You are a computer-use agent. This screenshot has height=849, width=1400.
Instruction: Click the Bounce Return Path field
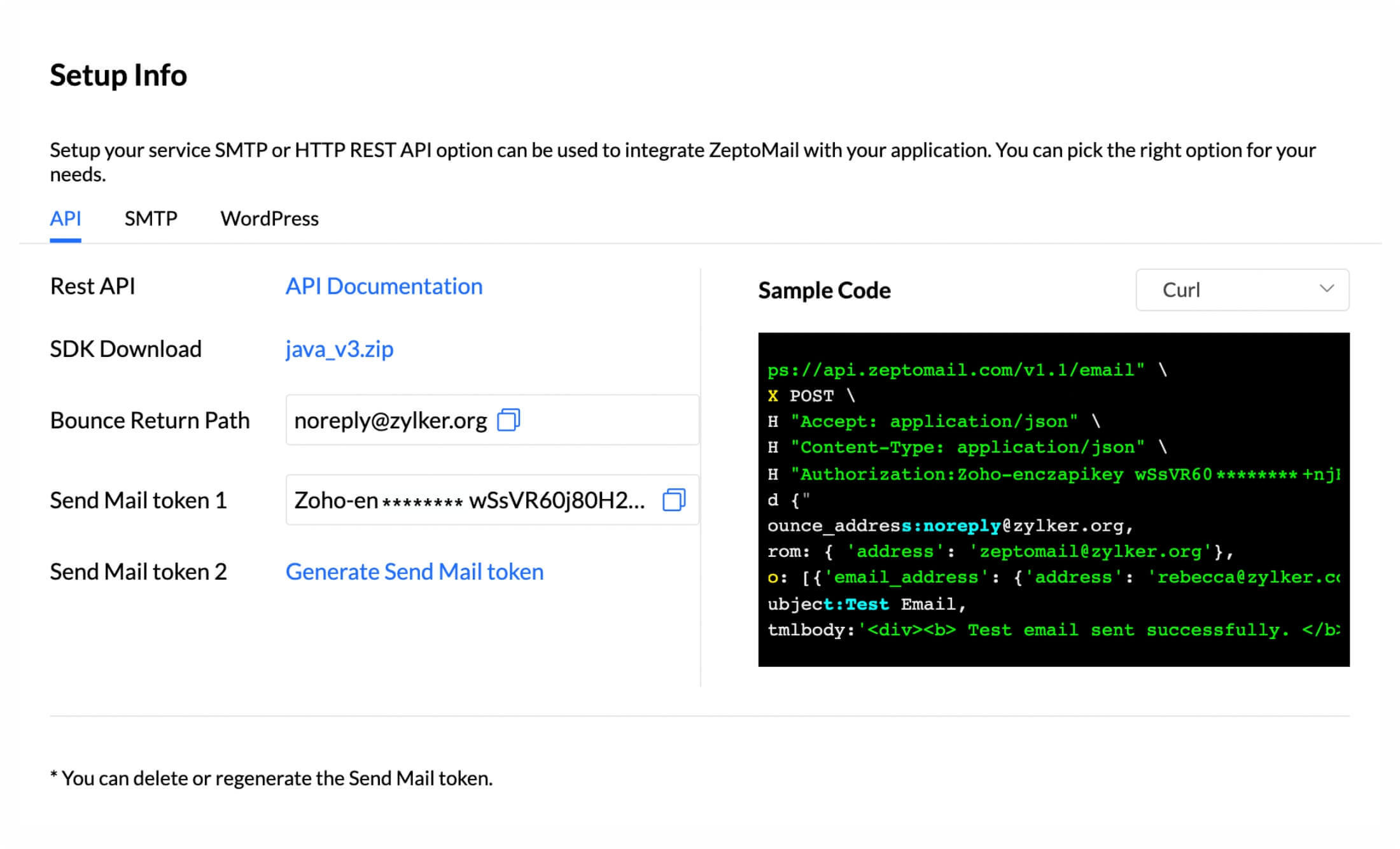tap(492, 420)
